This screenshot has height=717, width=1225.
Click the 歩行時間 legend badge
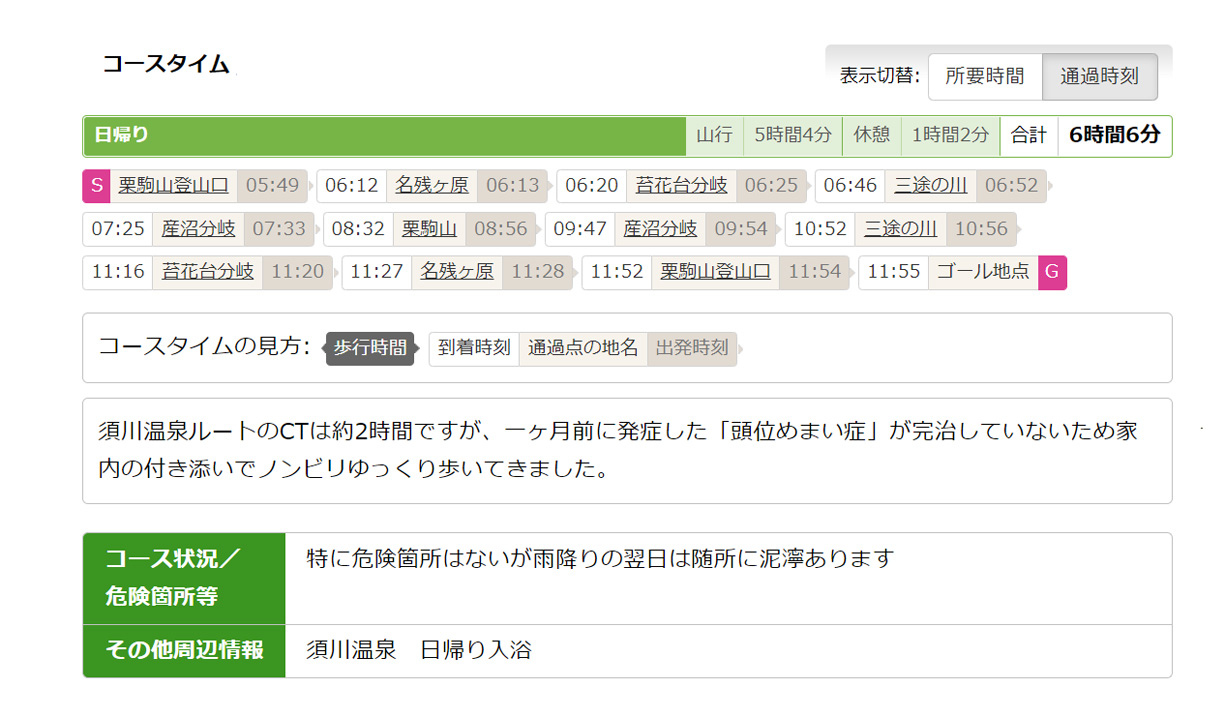tap(369, 348)
